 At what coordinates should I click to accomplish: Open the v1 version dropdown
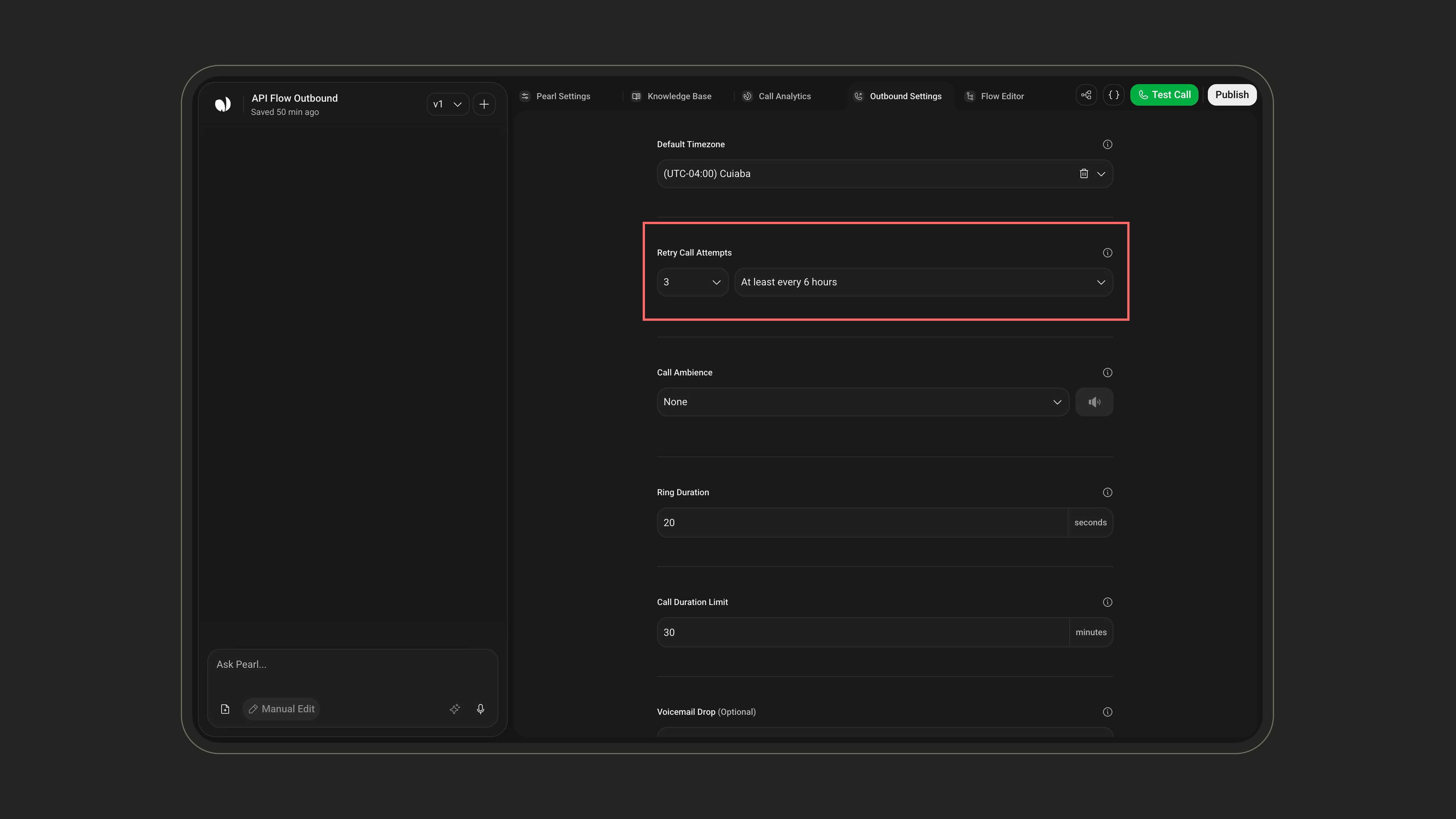pyautogui.click(x=448, y=105)
